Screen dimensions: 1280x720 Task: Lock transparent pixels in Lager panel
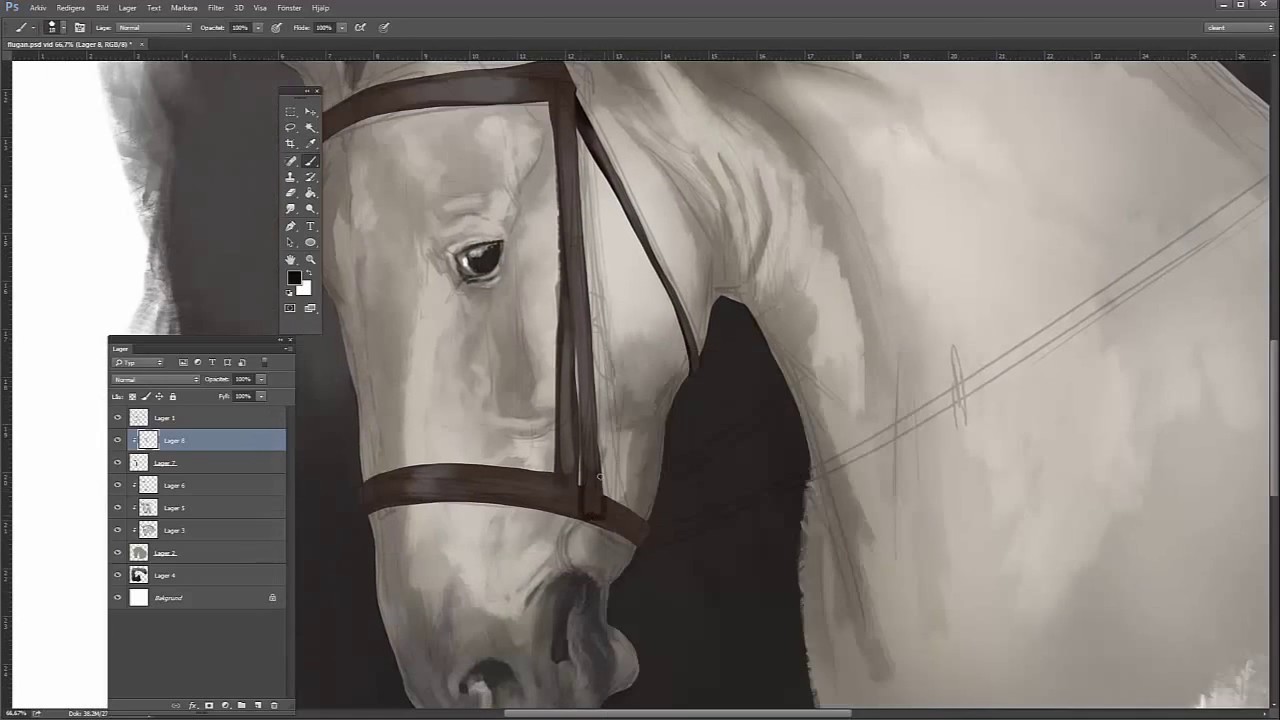132,396
